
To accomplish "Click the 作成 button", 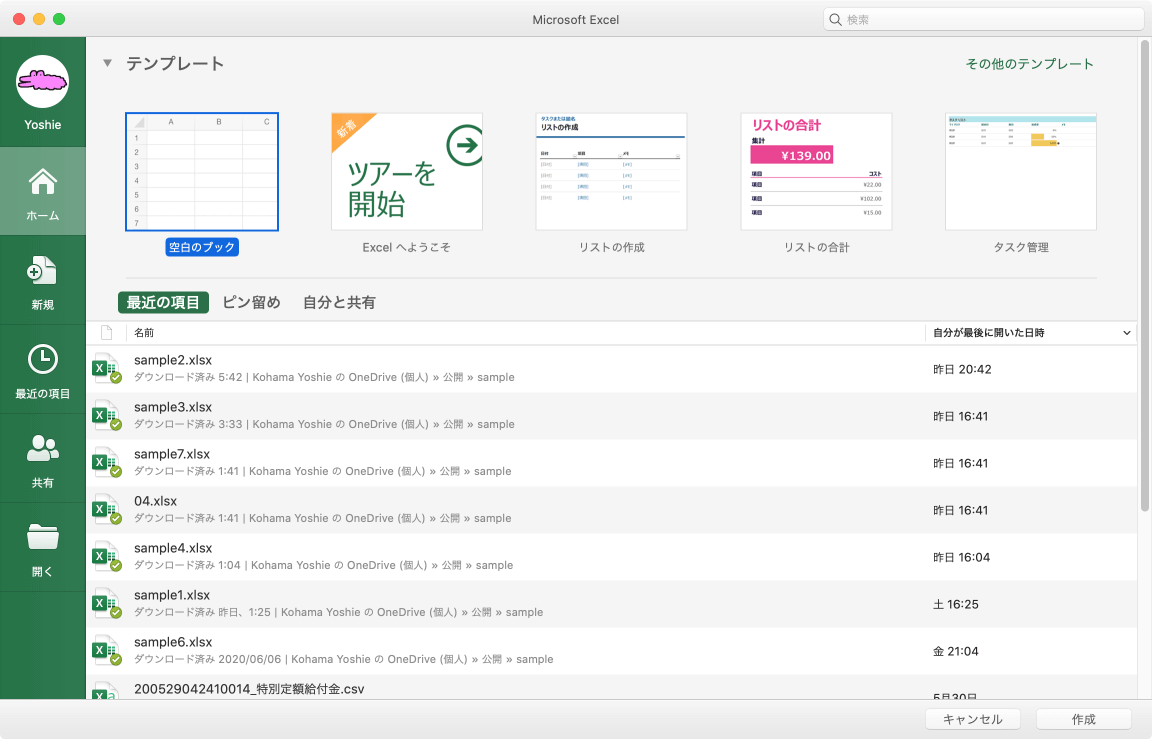I will (x=1084, y=719).
